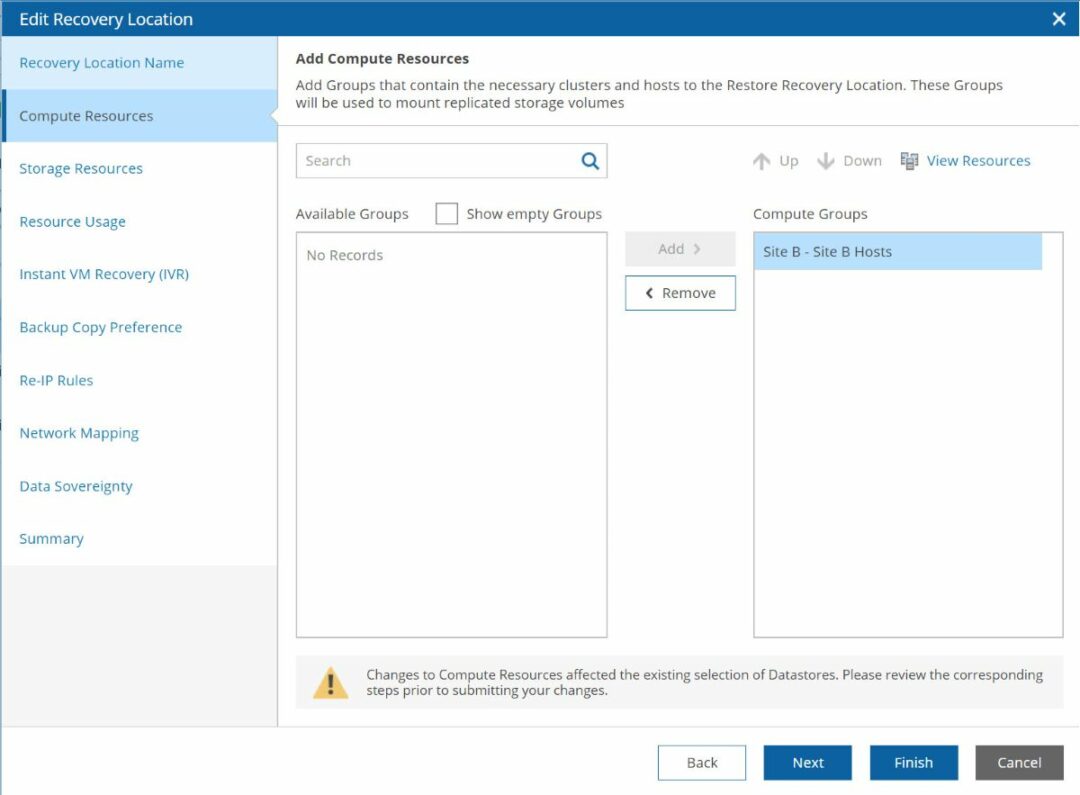Click the View Resources icon
The image size is (1080, 795).
[909, 160]
